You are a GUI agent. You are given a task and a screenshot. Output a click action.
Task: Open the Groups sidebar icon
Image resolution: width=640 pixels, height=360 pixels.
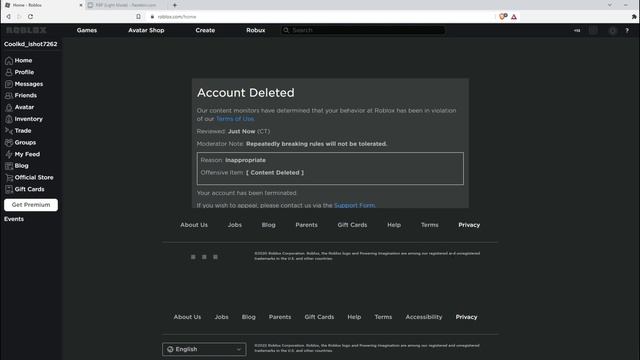coord(9,142)
